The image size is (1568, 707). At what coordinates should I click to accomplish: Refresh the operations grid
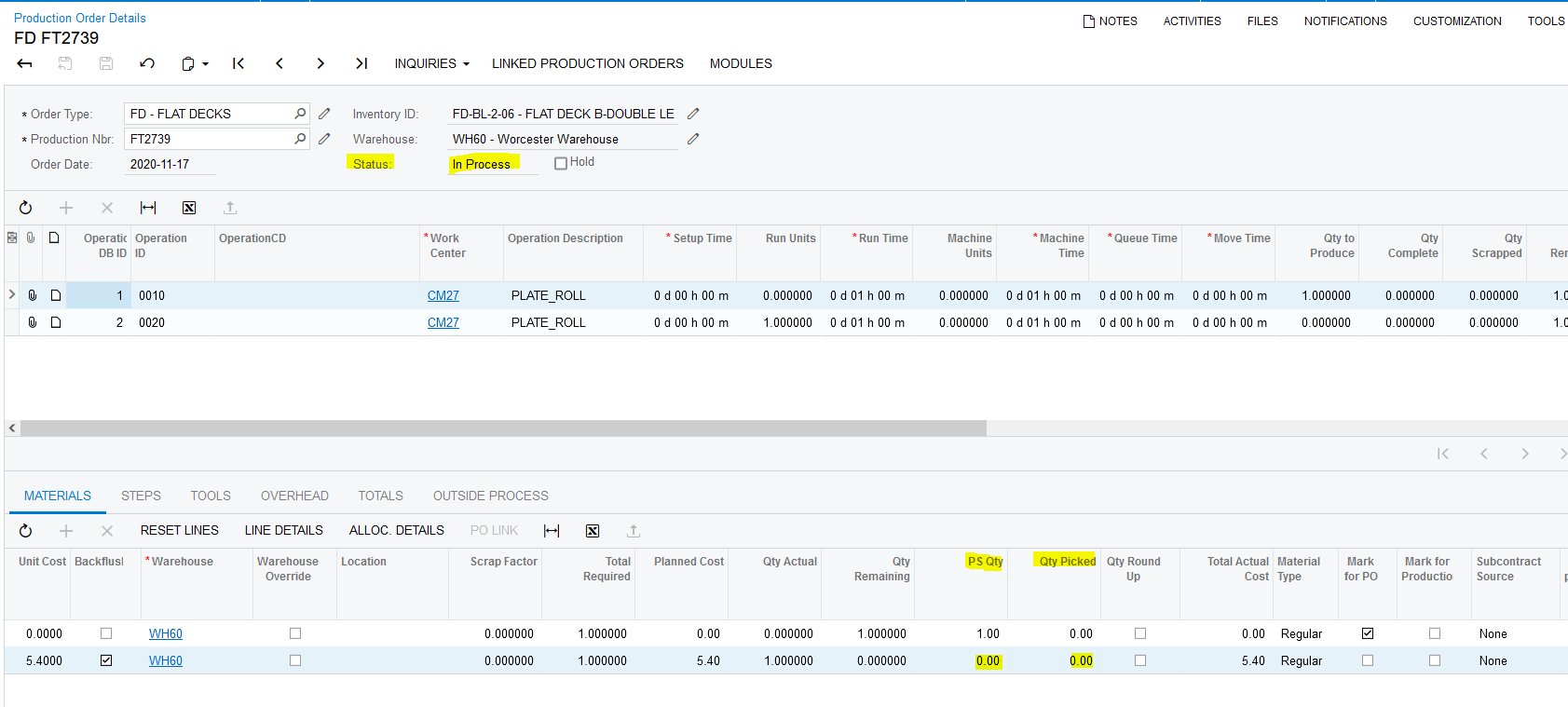coord(26,208)
